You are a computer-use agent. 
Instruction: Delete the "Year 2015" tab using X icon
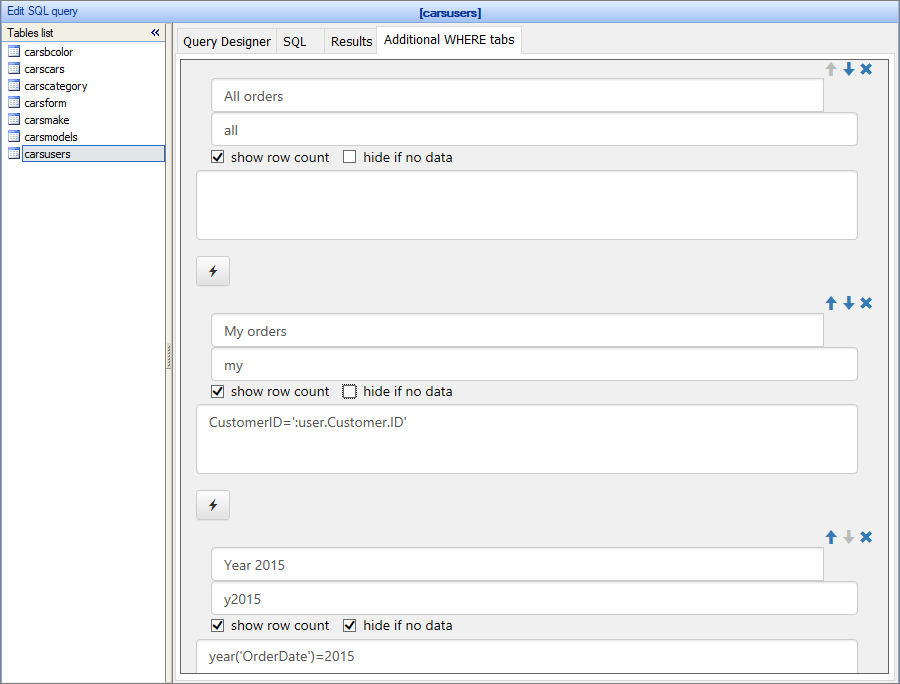[x=866, y=537]
